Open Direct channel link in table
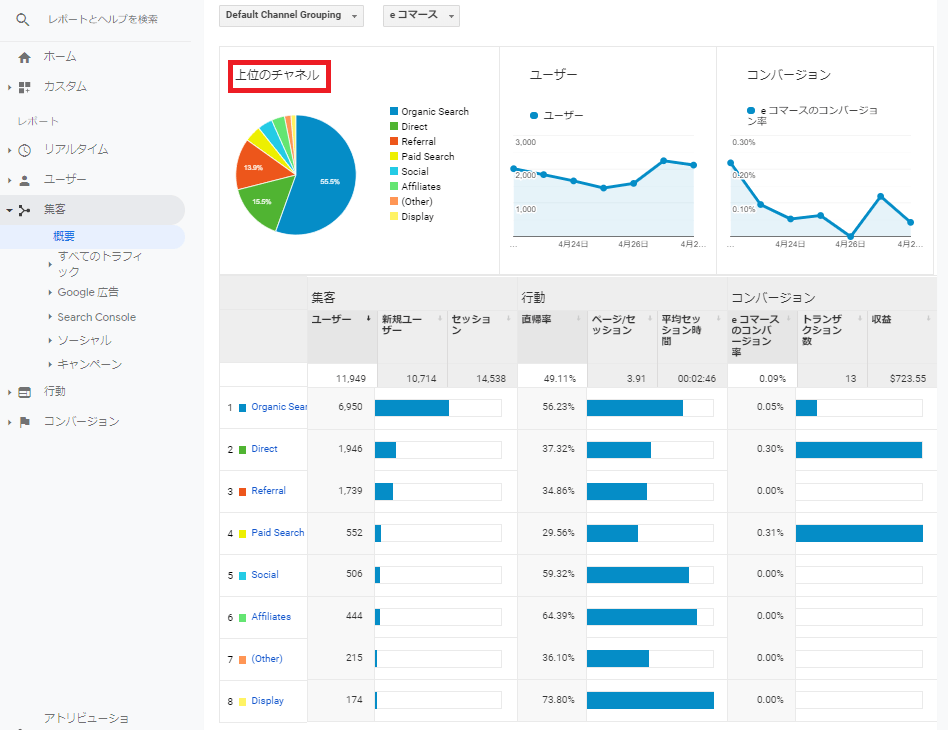This screenshot has width=948, height=730. (x=264, y=449)
